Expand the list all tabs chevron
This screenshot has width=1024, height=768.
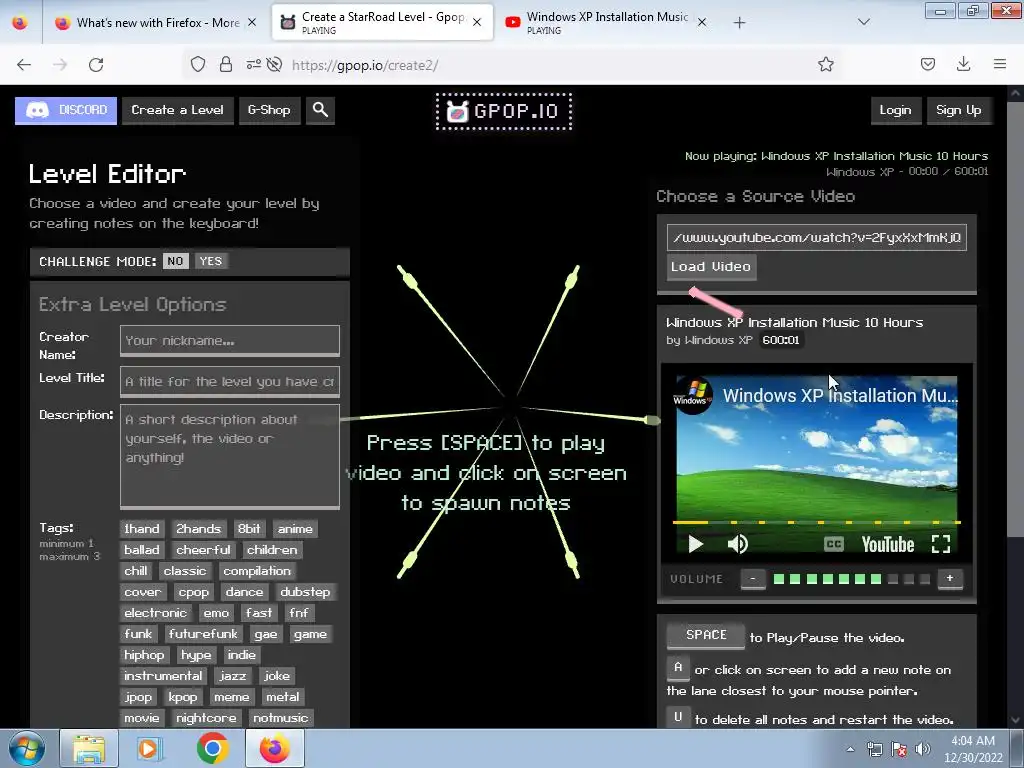pos(863,22)
